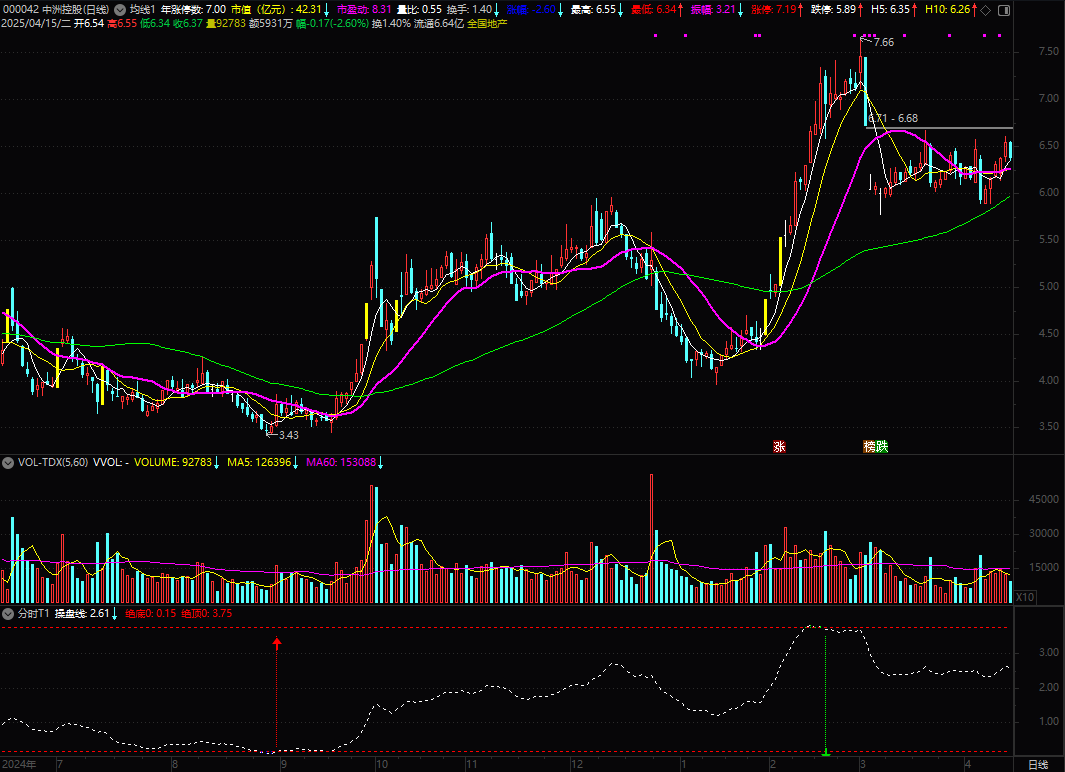This screenshot has width=1065, height=772.
Task: Click the 6.71 - 6.68 gap label
Action: point(893,118)
